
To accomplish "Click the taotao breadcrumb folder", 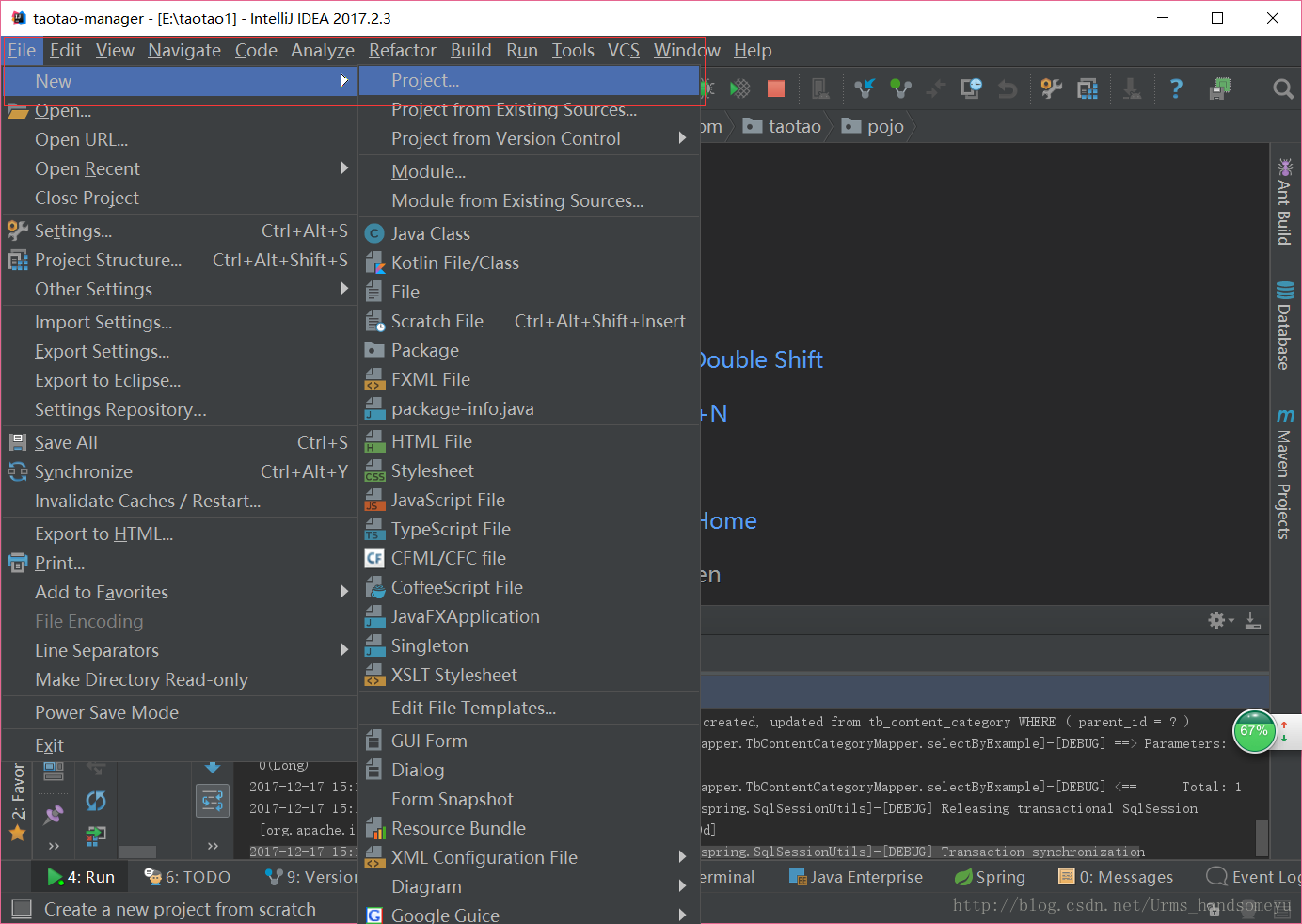I will [782, 126].
